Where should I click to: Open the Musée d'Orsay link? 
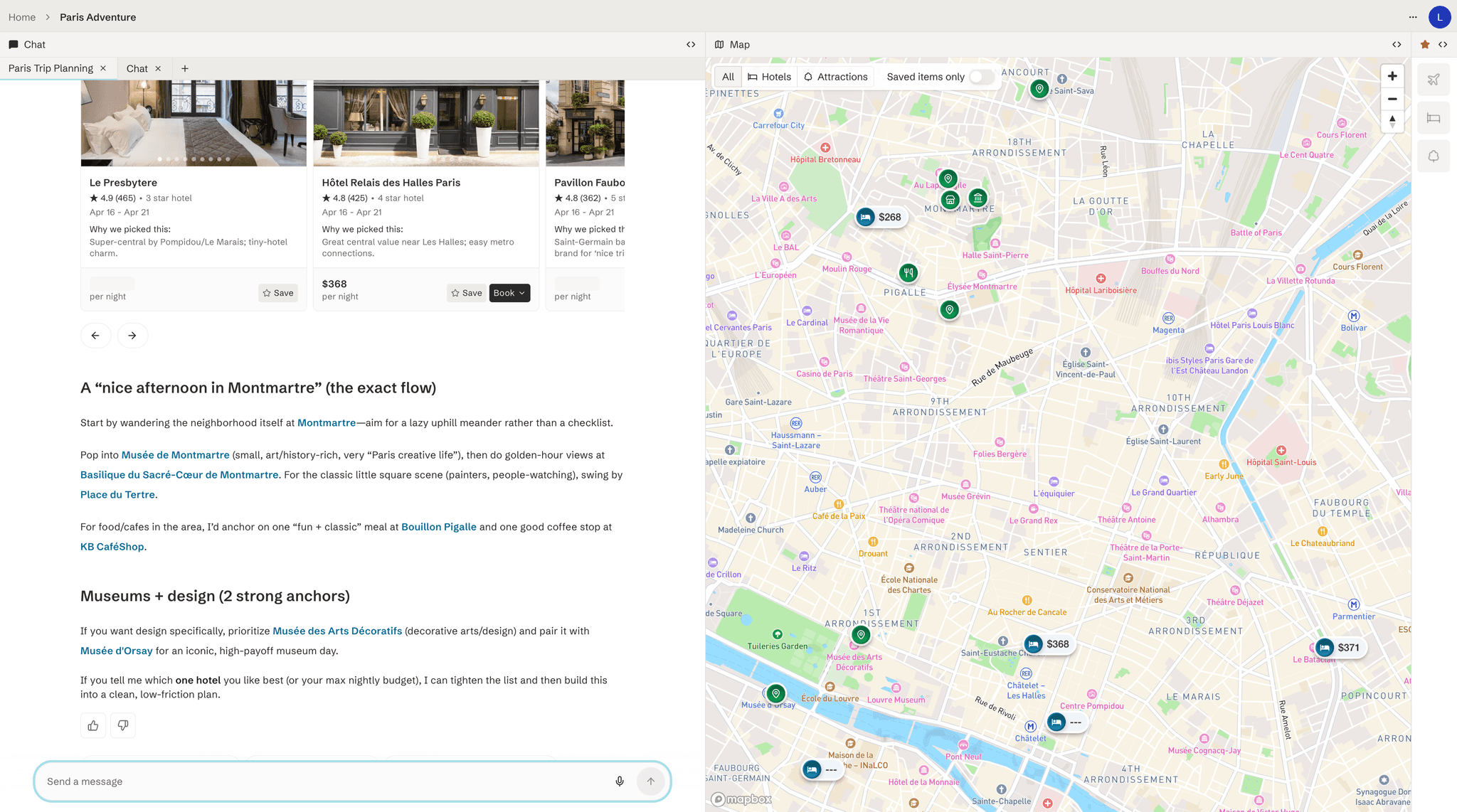pos(116,651)
